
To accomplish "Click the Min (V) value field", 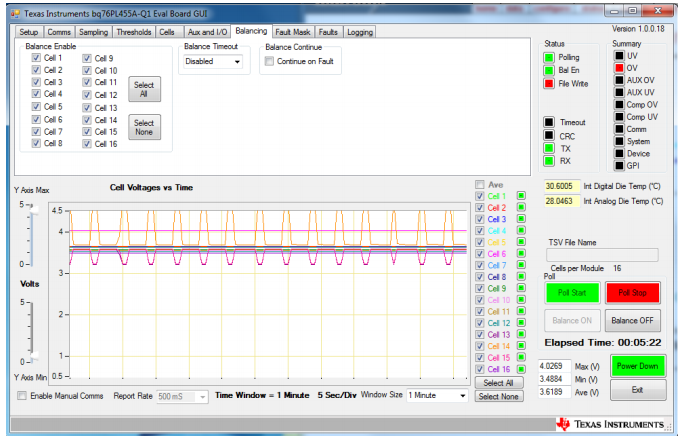I will tap(555, 379).
